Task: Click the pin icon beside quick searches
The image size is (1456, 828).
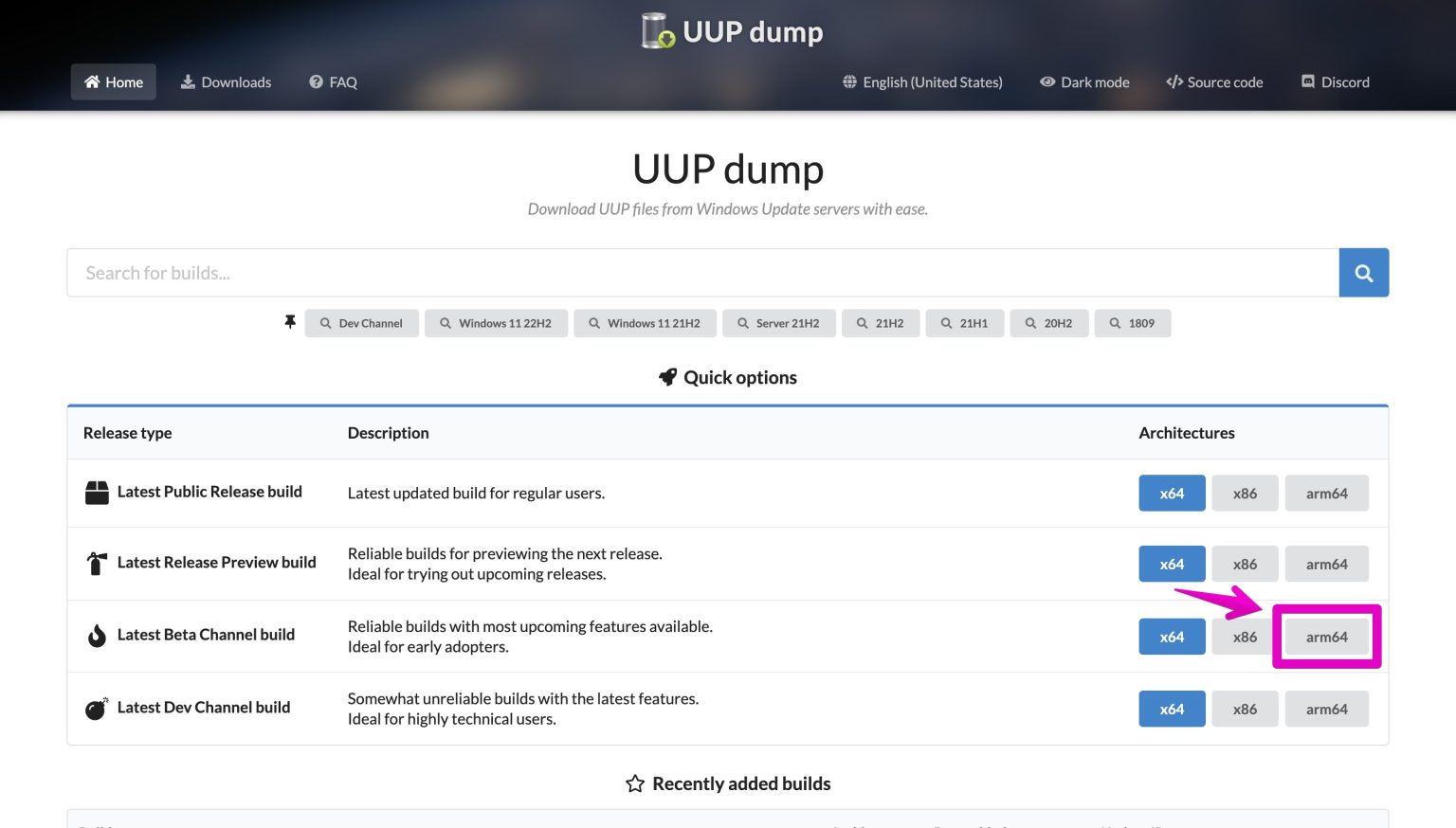Action: [290, 322]
